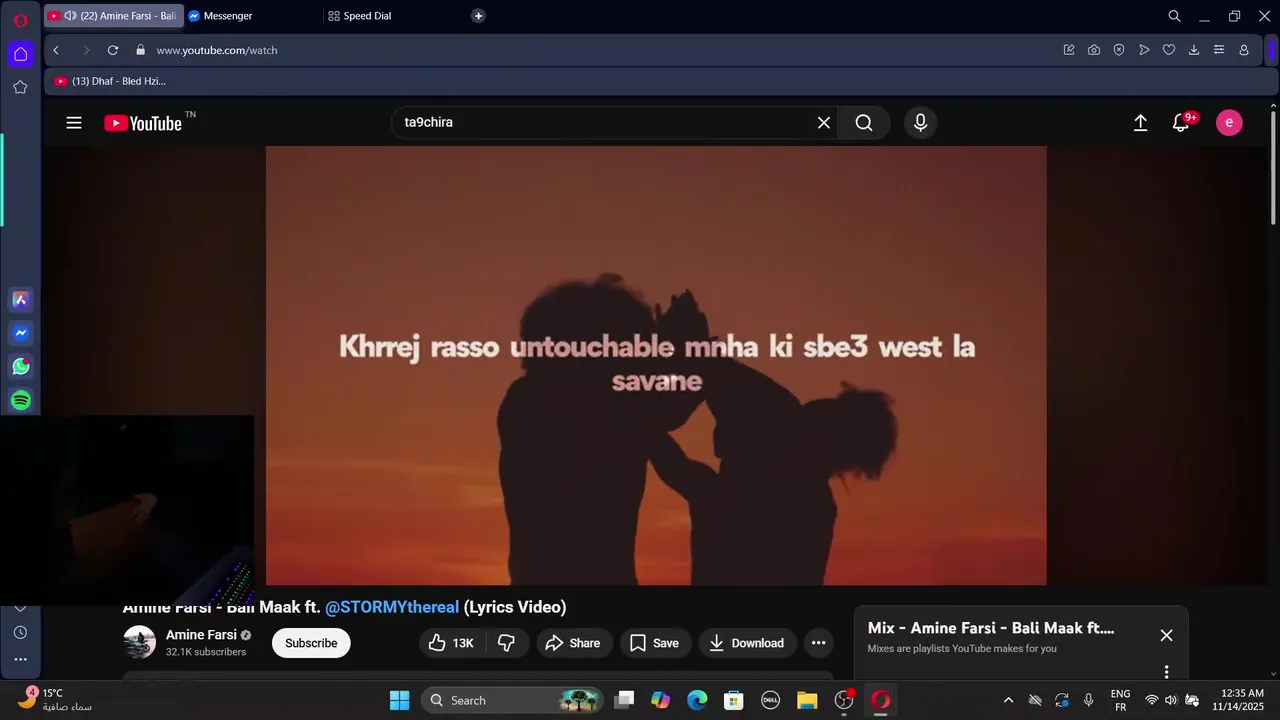Screen dimensions: 1280x720
Task: Open browser downloads icon
Action: (x=1194, y=50)
